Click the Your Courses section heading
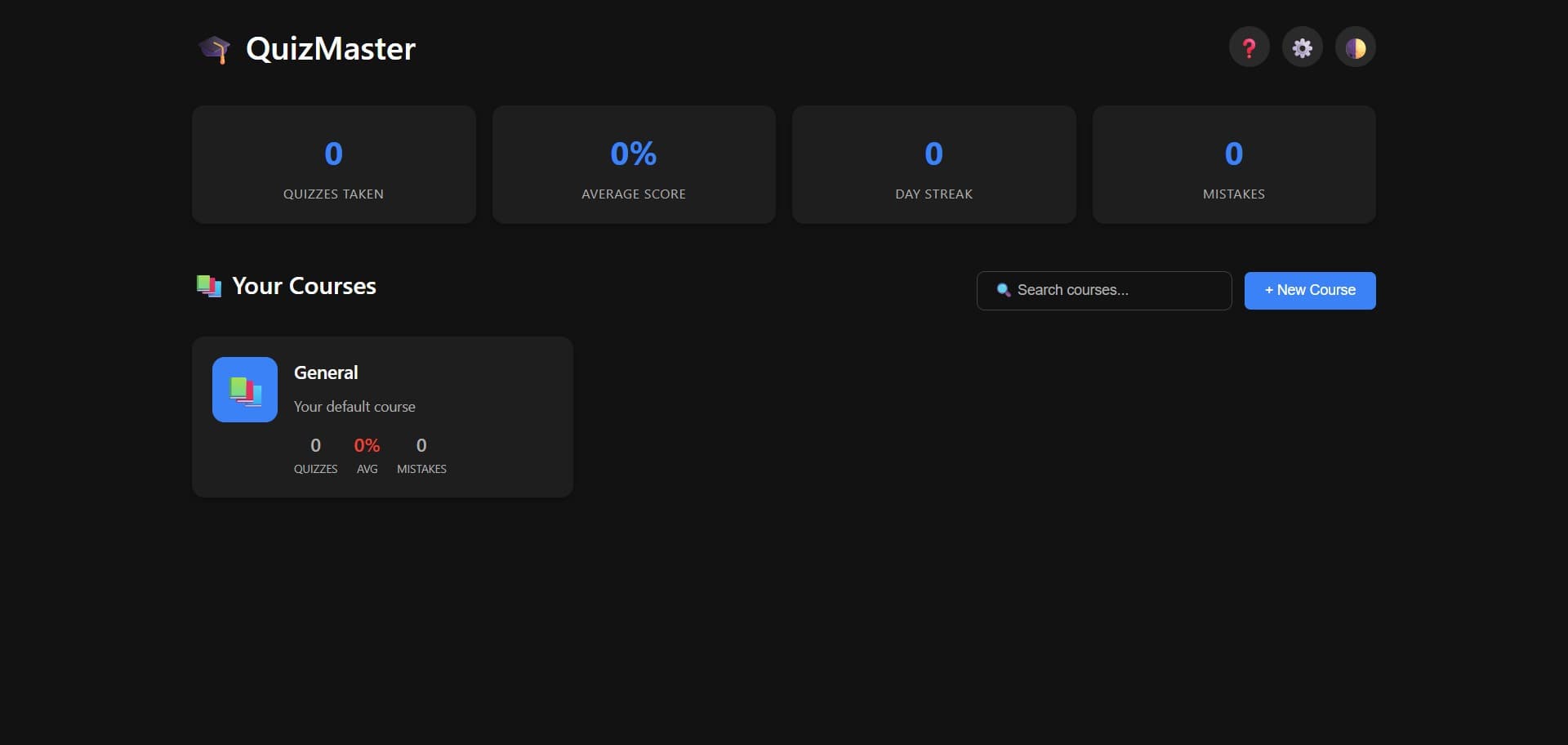 click(304, 286)
